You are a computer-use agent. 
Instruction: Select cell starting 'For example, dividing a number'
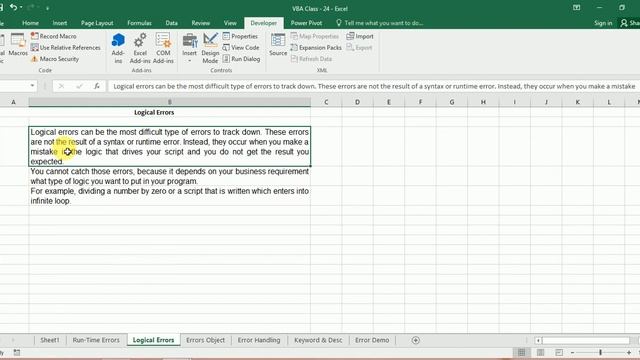pos(169,196)
